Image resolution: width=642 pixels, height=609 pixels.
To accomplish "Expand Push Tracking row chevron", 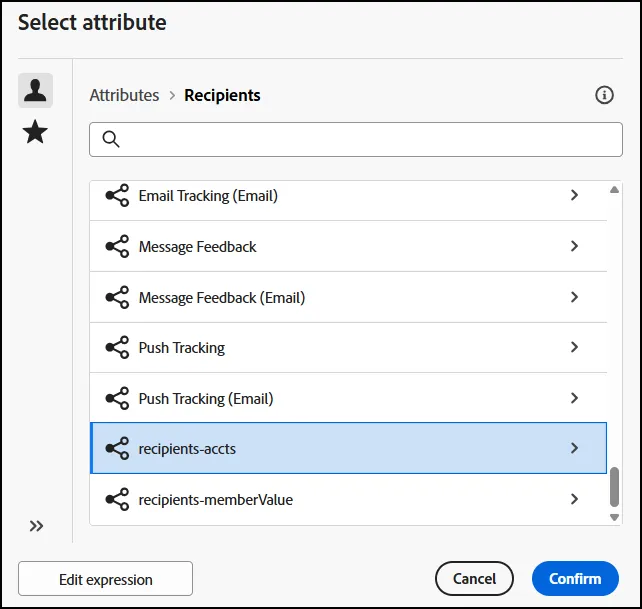I will click(574, 347).
